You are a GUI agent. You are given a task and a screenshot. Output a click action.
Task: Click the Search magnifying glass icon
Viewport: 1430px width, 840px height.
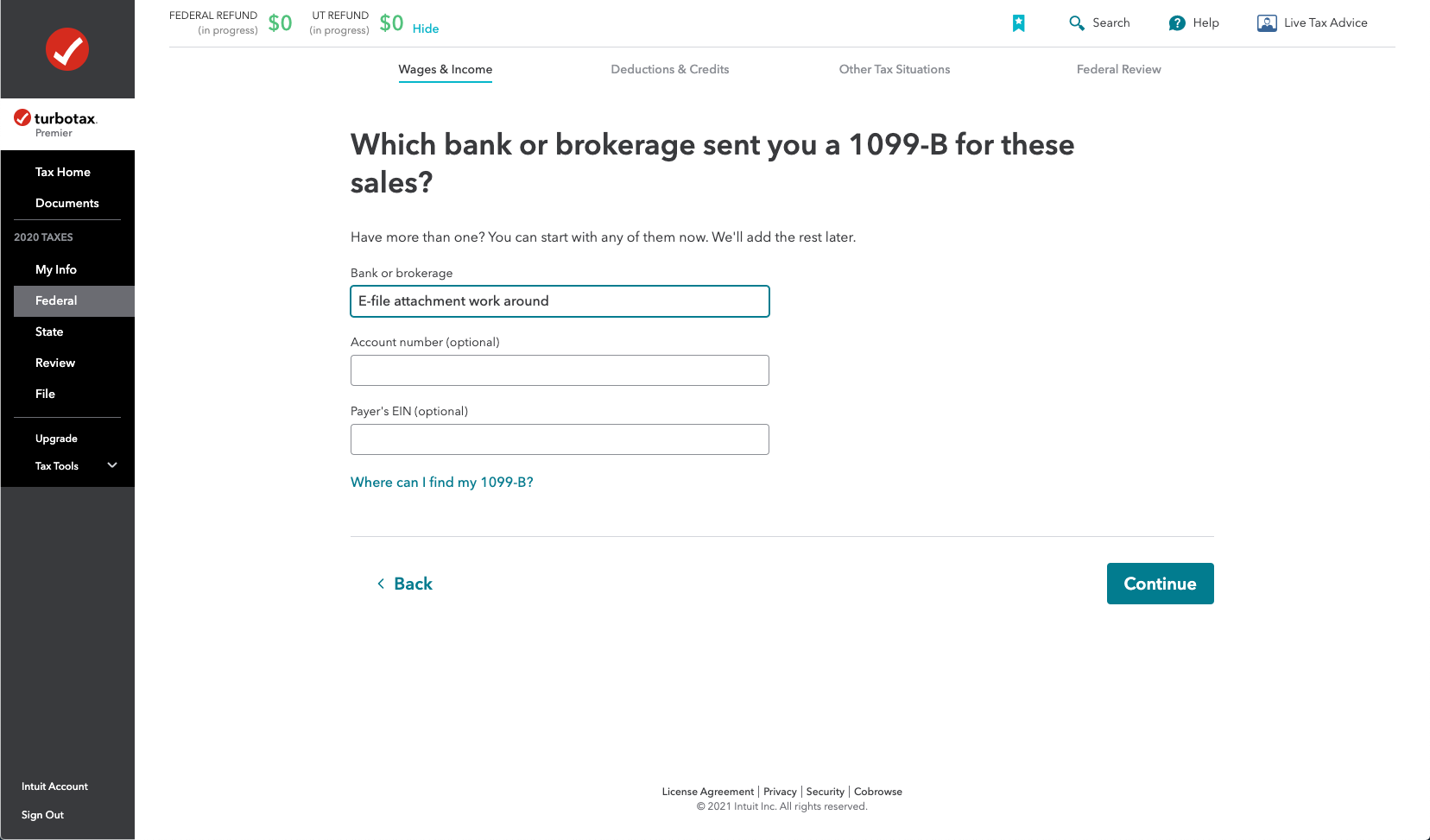click(1077, 23)
